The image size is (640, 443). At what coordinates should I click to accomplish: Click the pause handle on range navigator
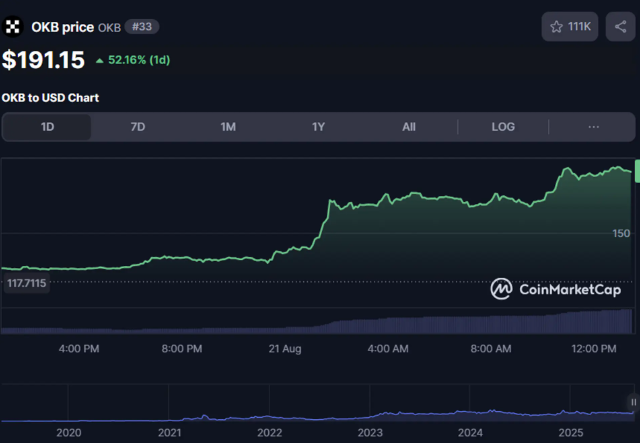pos(633,402)
